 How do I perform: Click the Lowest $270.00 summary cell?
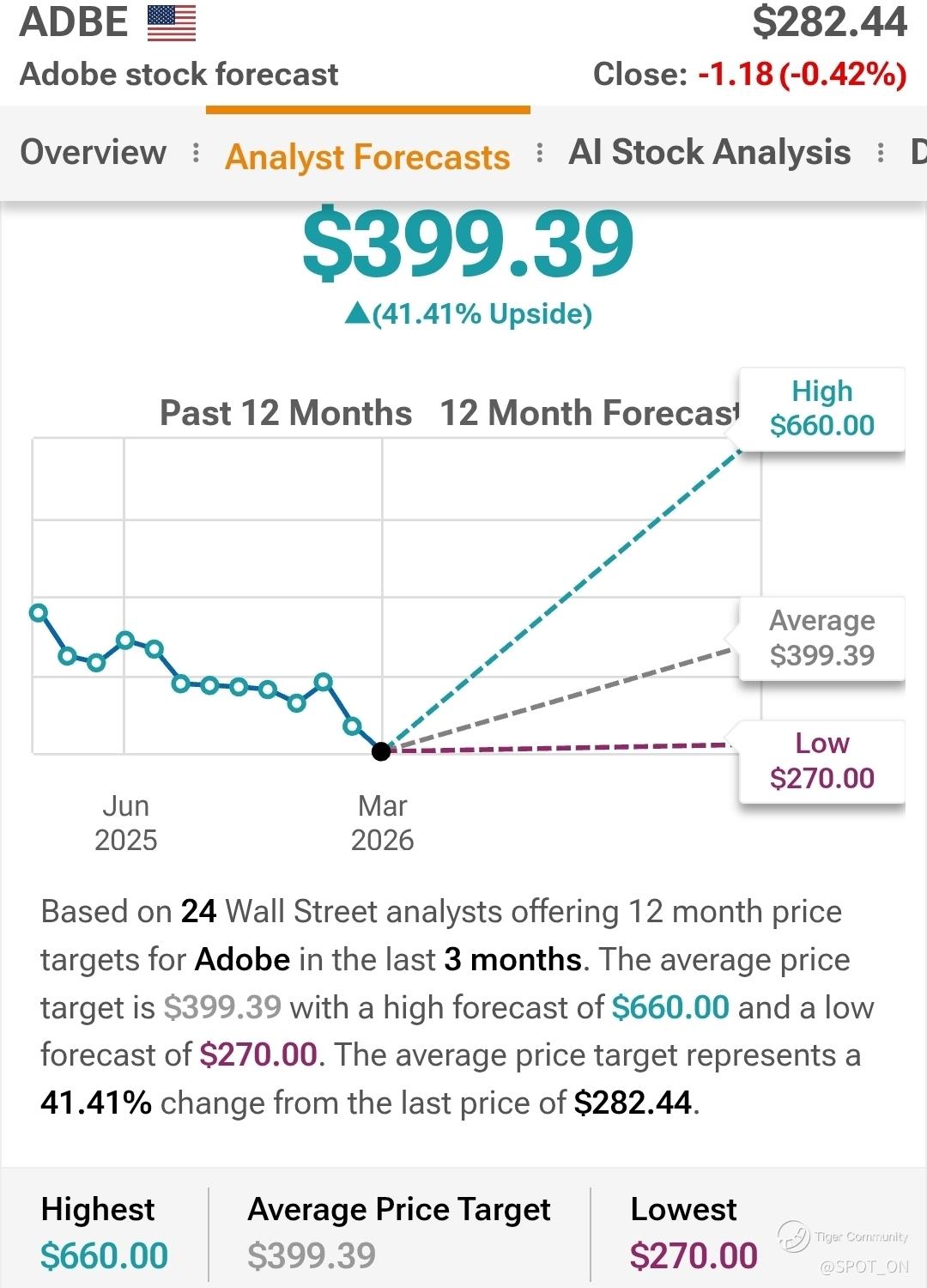(694, 1233)
